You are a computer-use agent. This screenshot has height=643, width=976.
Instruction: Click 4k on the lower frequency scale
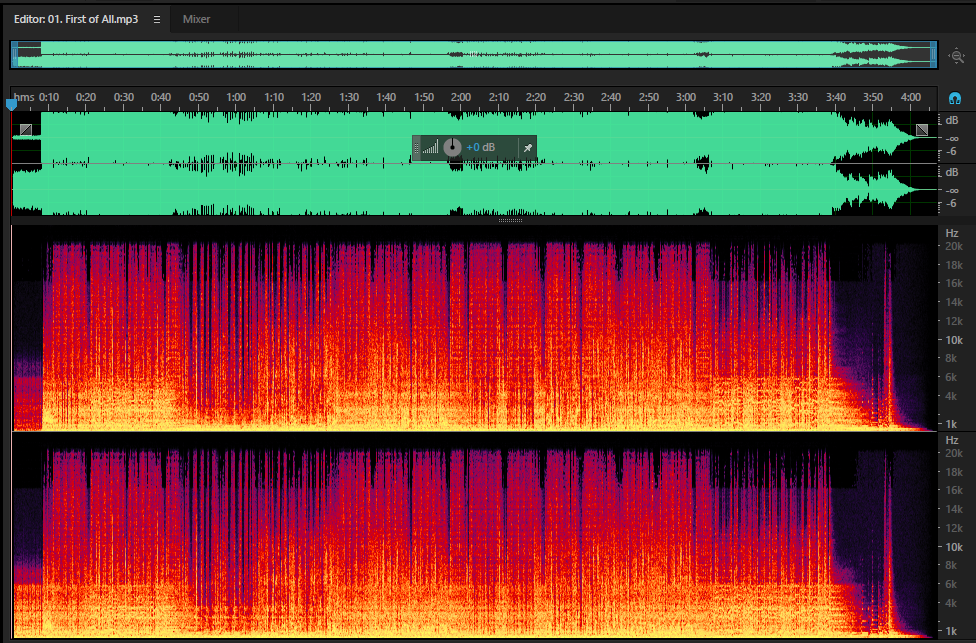[951, 603]
